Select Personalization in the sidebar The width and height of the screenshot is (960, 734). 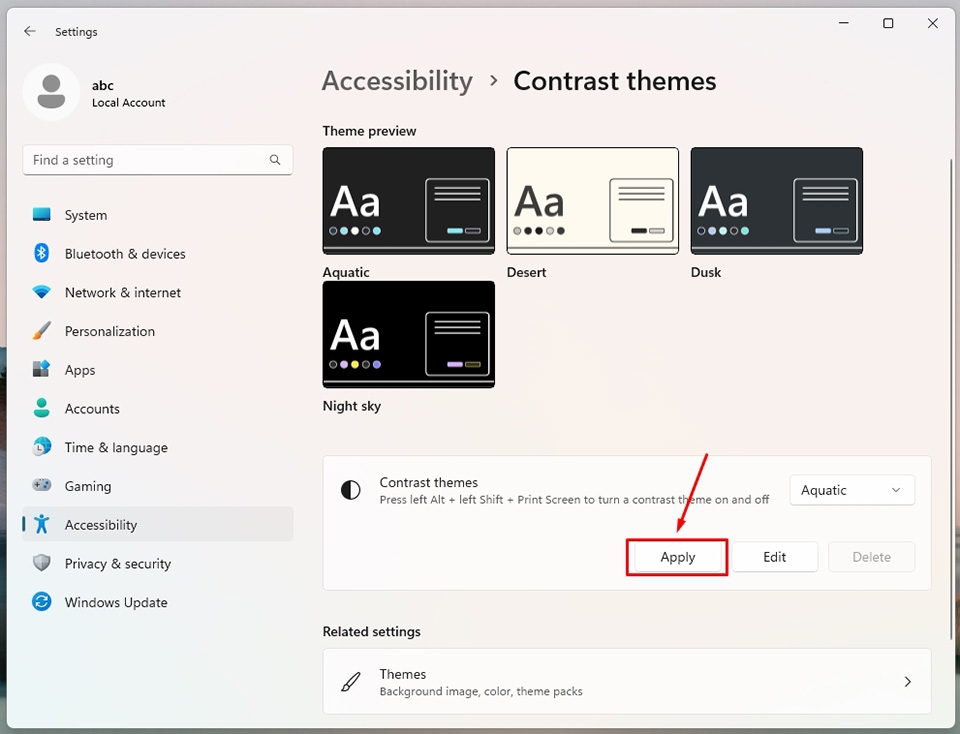tap(158, 331)
